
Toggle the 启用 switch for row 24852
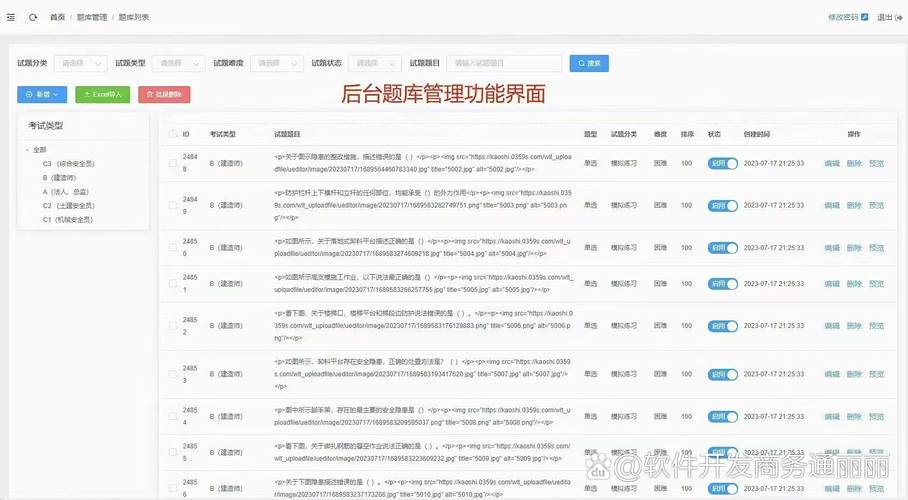[x=722, y=326]
